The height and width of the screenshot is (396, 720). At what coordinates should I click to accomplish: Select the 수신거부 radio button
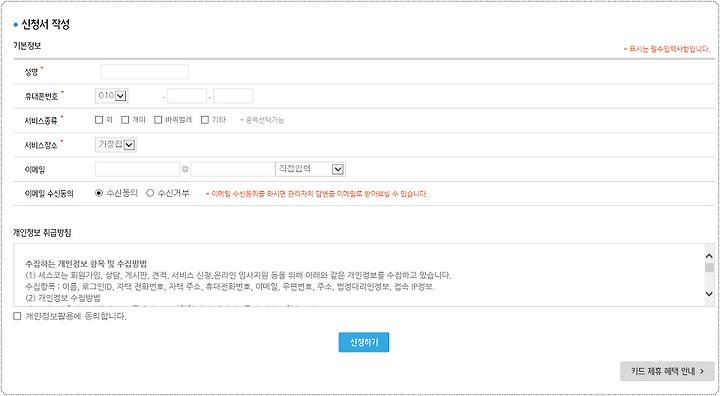tap(150, 193)
